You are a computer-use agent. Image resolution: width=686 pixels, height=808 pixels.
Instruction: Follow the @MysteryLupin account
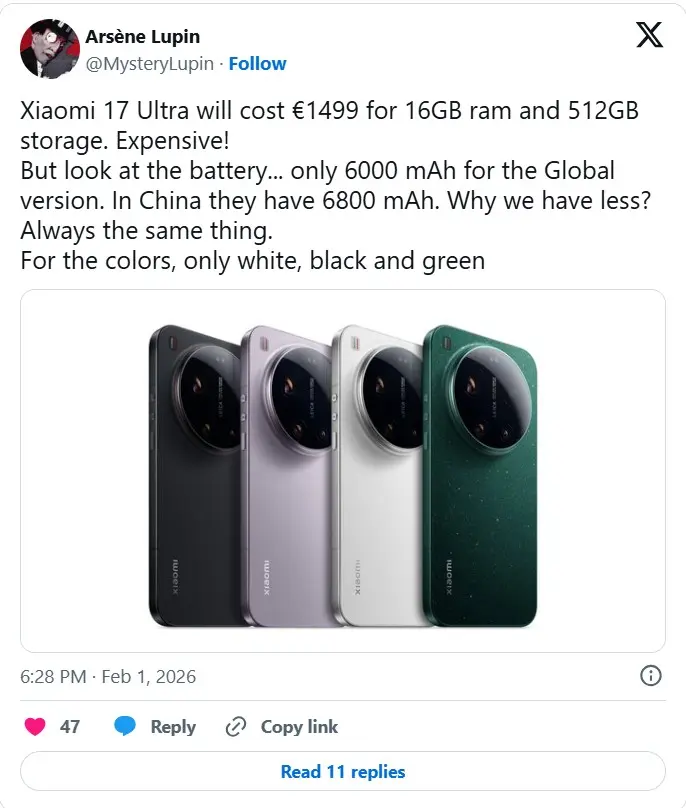[x=257, y=64]
